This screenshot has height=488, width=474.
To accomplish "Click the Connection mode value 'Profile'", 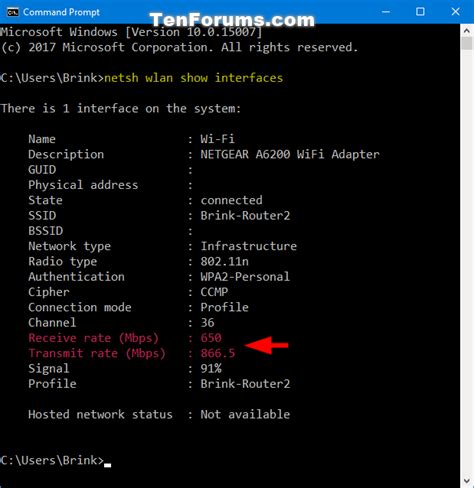I will (225, 307).
